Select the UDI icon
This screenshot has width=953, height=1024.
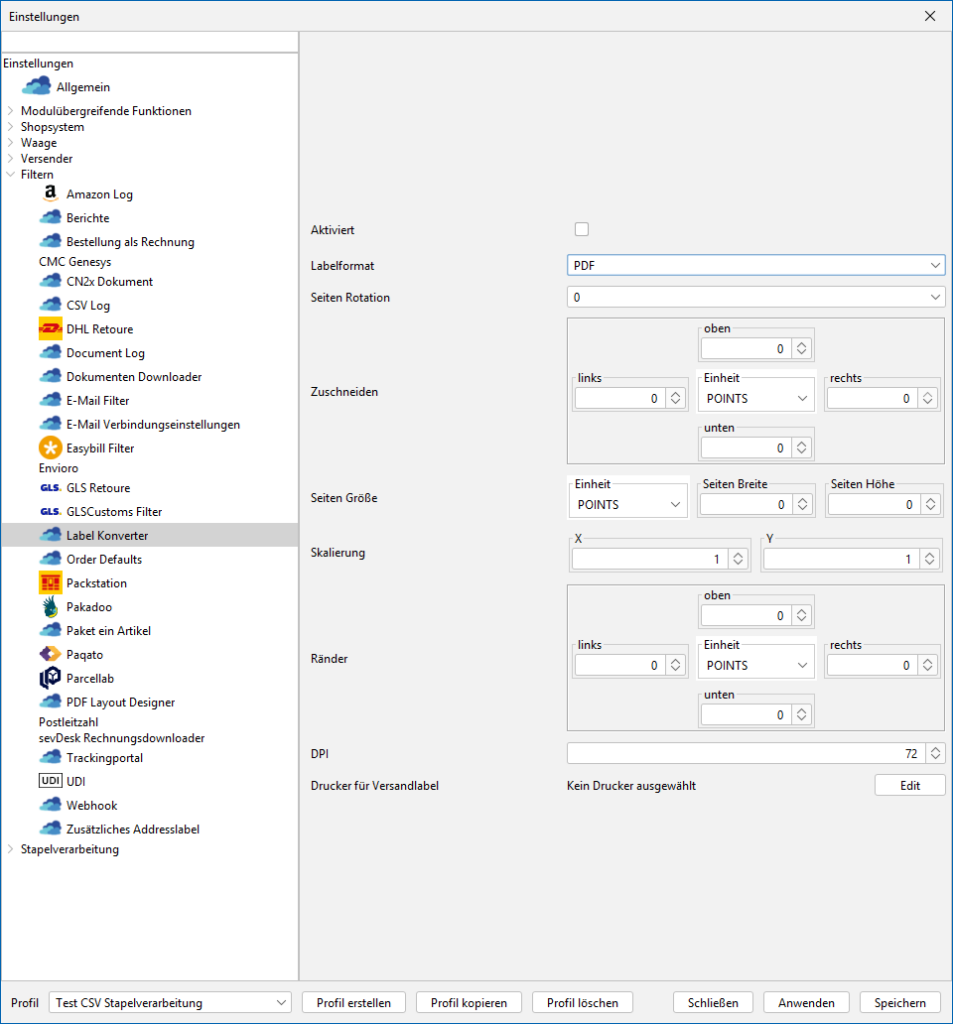(x=50, y=781)
